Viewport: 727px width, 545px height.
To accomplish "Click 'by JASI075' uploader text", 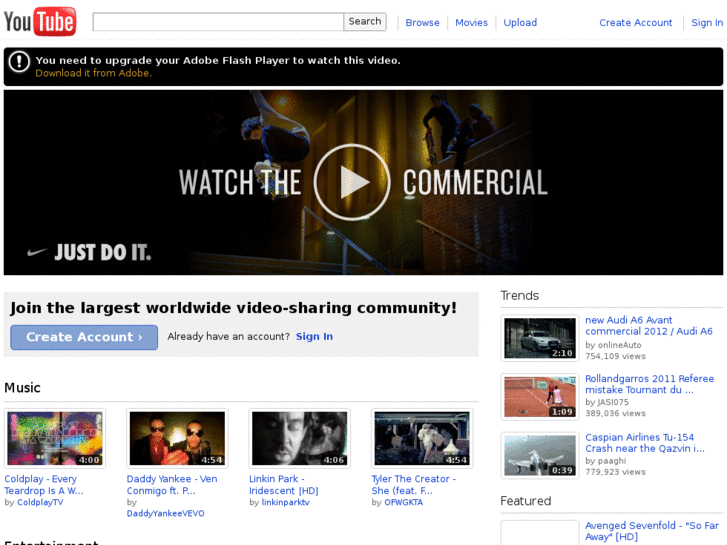I will (607, 402).
